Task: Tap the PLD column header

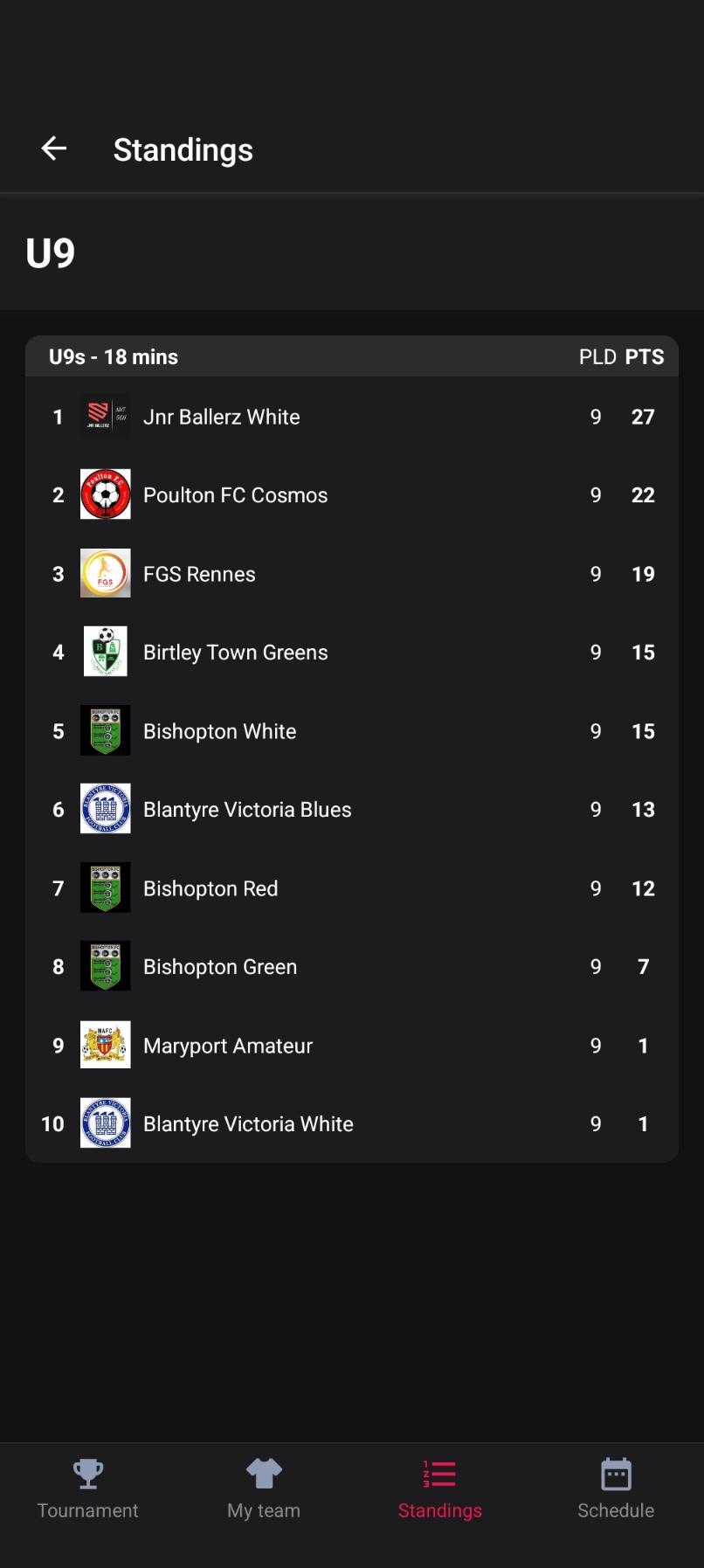Action: click(x=597, y=356)
